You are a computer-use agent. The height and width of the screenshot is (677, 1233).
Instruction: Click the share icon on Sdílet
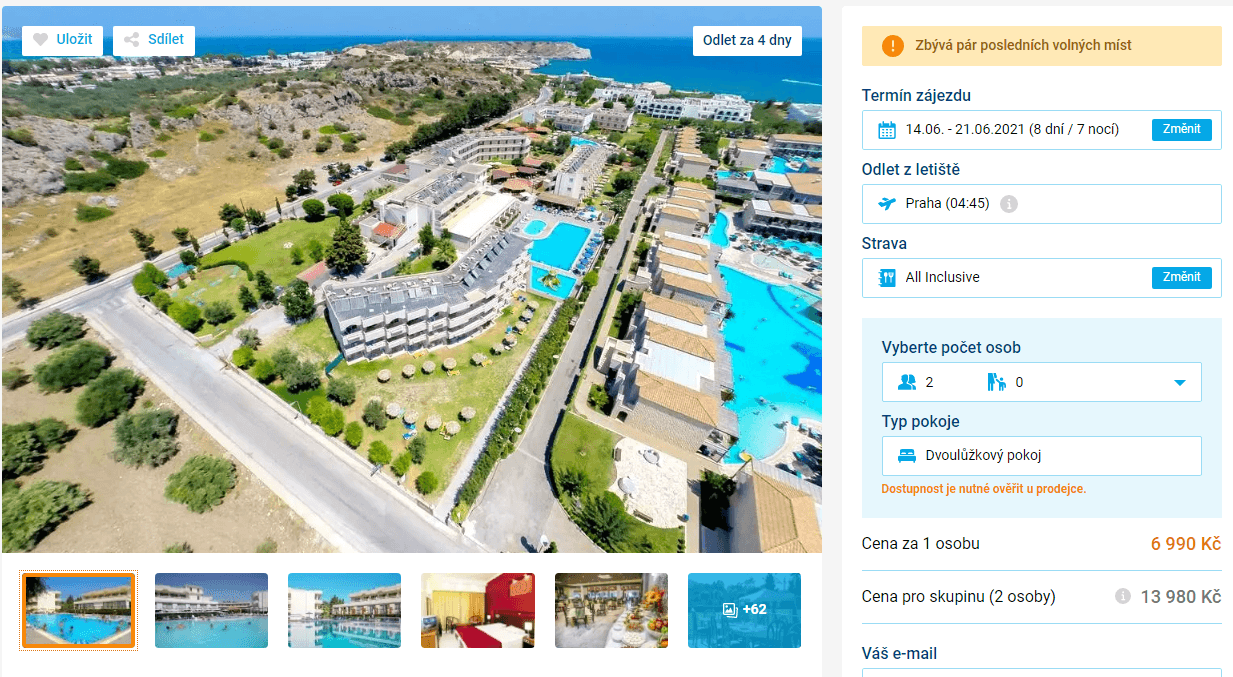point(131,40)
